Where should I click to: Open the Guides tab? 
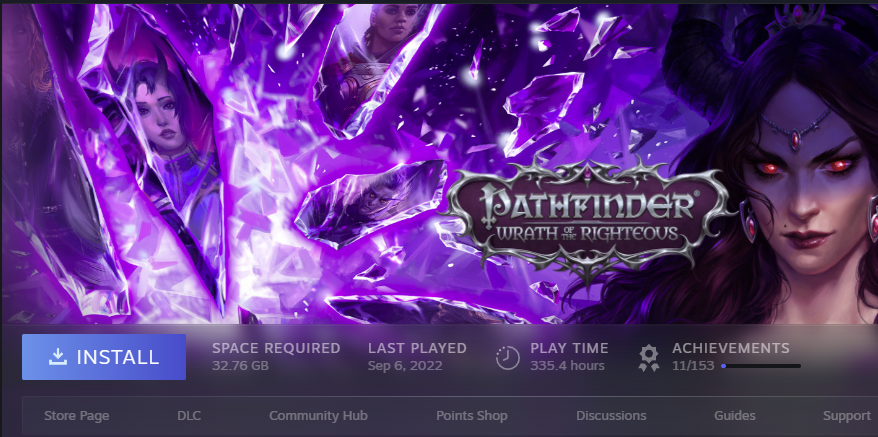tap(735, 416)
